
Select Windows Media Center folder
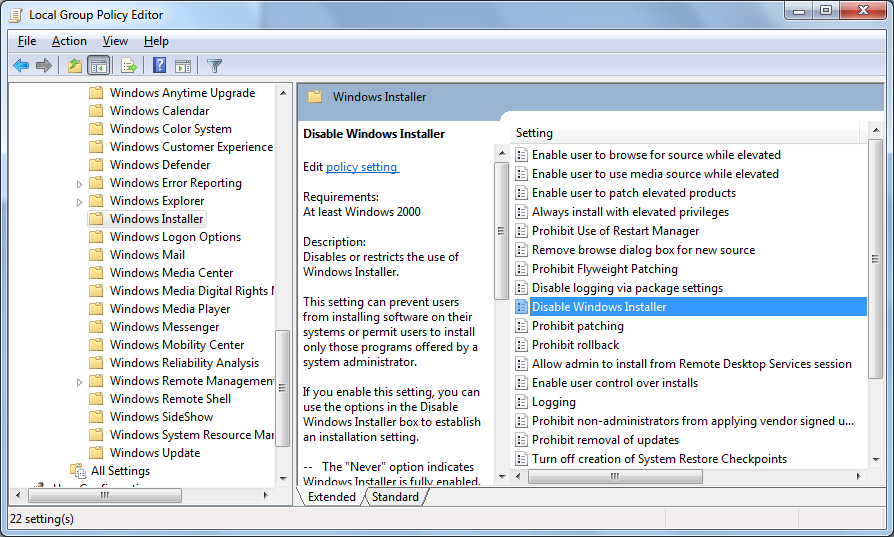click(x=172, y=273)
